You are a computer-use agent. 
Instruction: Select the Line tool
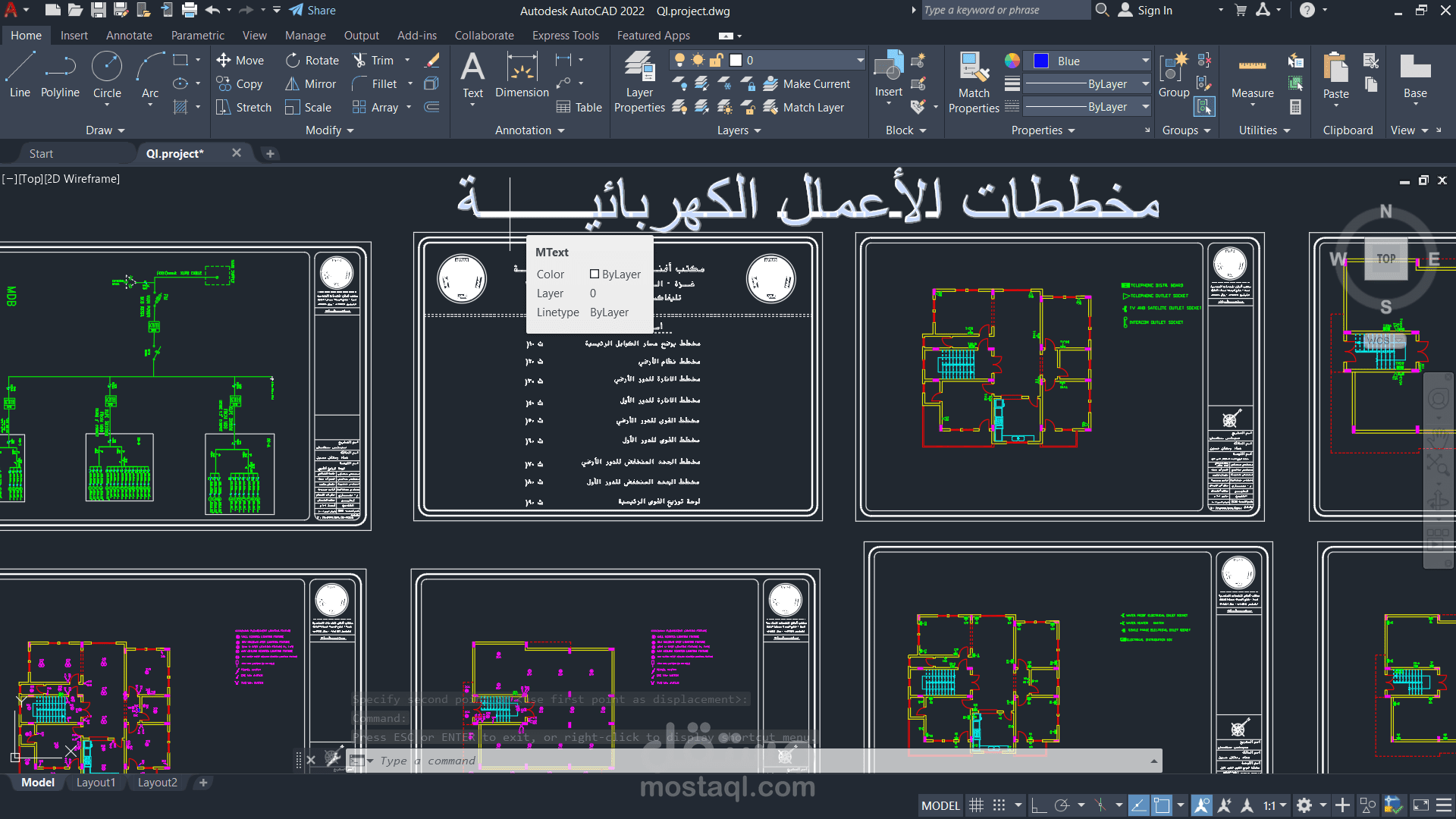tap(19, 76)
